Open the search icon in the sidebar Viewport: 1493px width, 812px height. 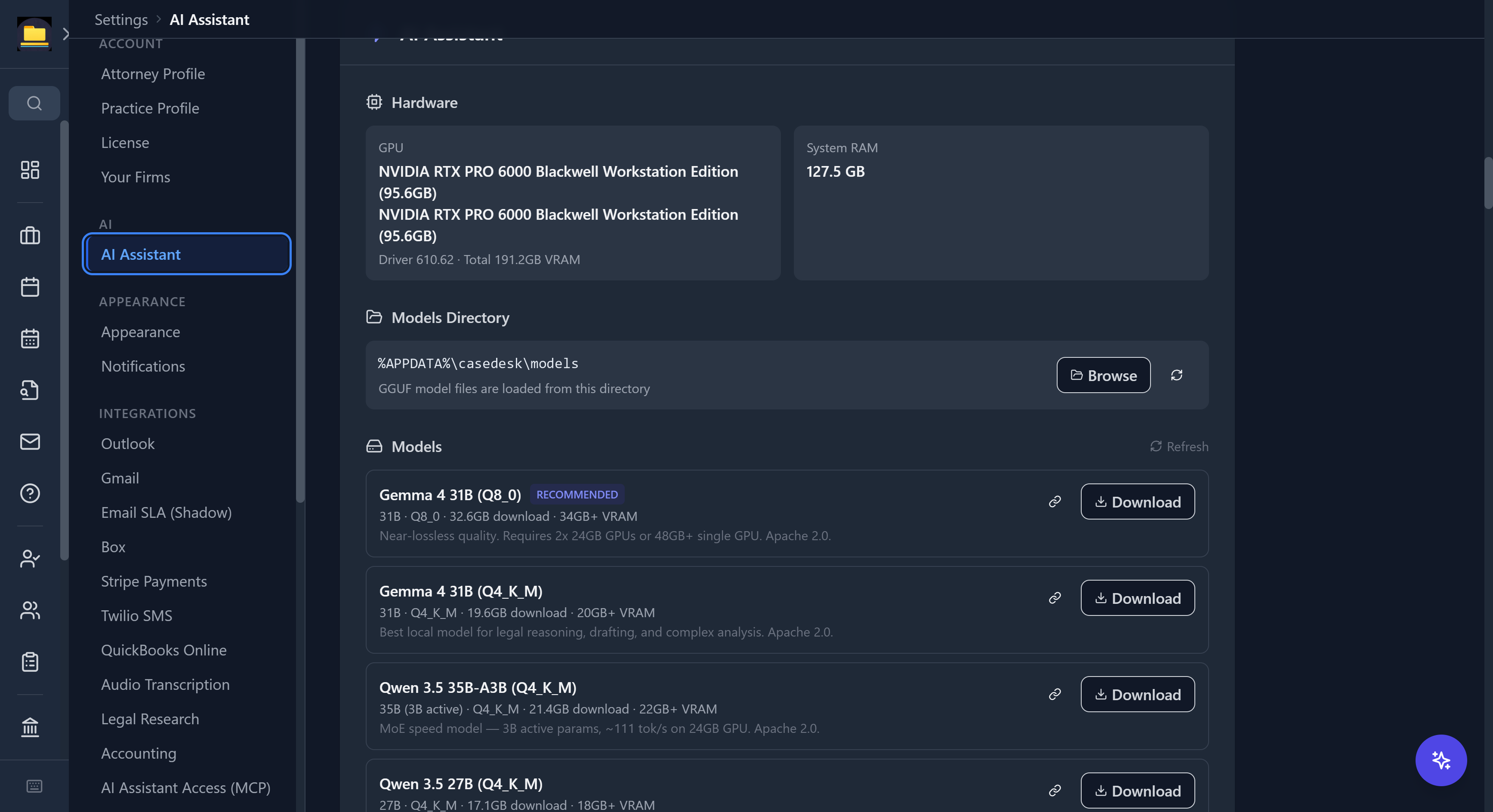pyautogui.click(x=34, y=103)
